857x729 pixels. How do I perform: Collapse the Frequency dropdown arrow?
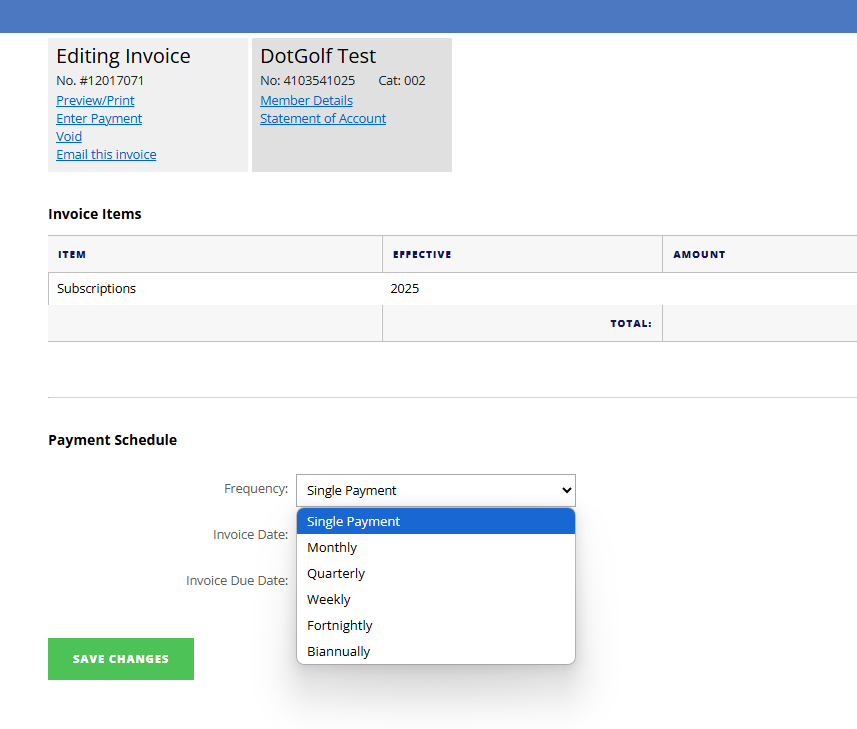tap(567, 490)
